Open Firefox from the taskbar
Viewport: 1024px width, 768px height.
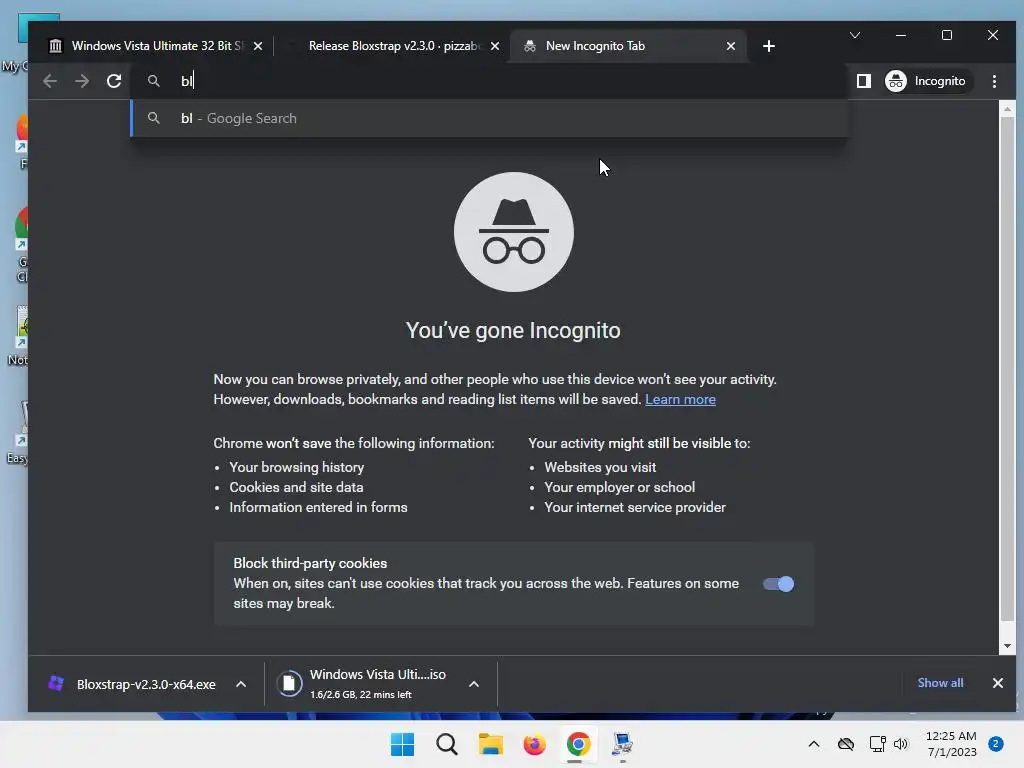coord(534,744)
